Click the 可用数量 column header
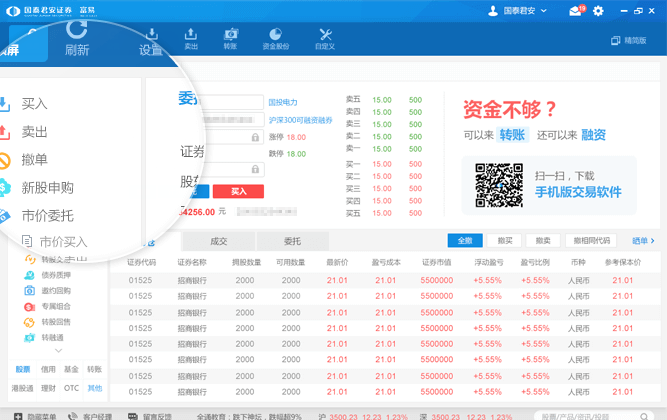The width and height of the screenshot is (667, 420). (291, 262)
